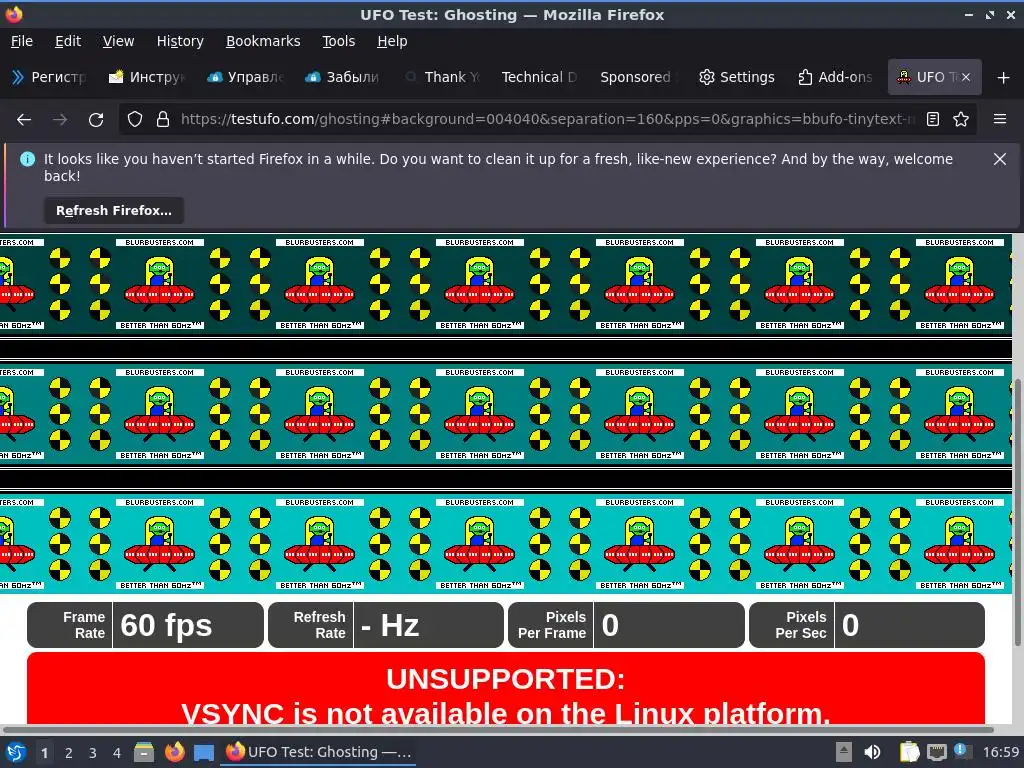Image resolution: width=1024 pixels, height=768 pixels.
Task: Toggle reader view icon
Action: point(933,120)
